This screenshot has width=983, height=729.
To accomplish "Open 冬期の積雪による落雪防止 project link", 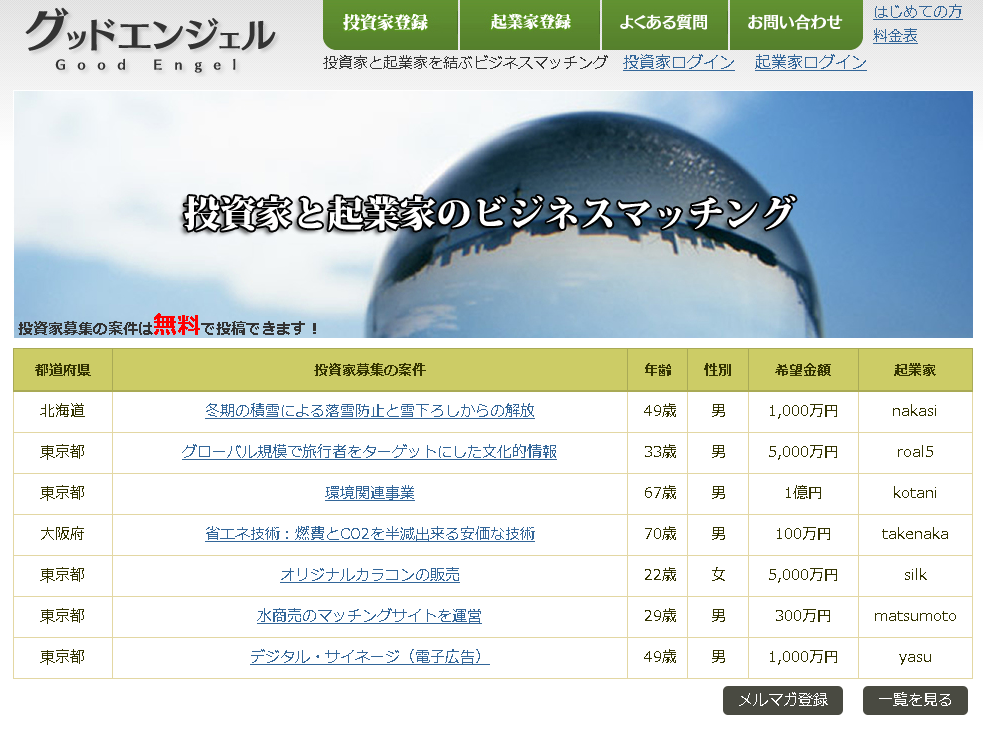I will click(370, 411).
